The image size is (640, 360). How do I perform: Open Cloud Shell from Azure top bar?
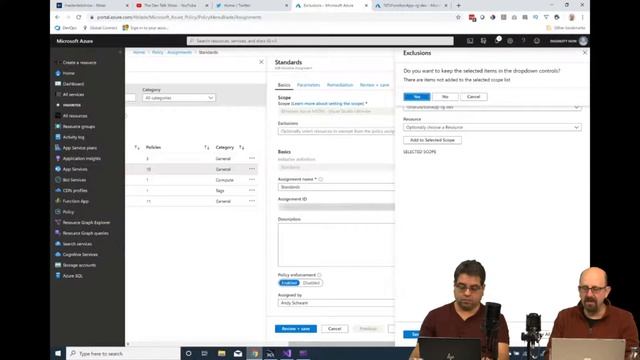point(470,41)
